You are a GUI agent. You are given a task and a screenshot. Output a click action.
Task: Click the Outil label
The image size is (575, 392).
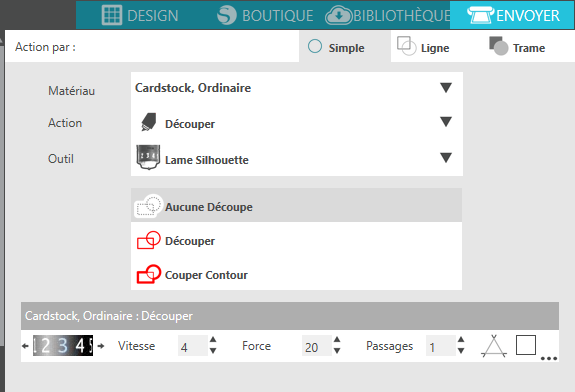(x=61, y=159)
